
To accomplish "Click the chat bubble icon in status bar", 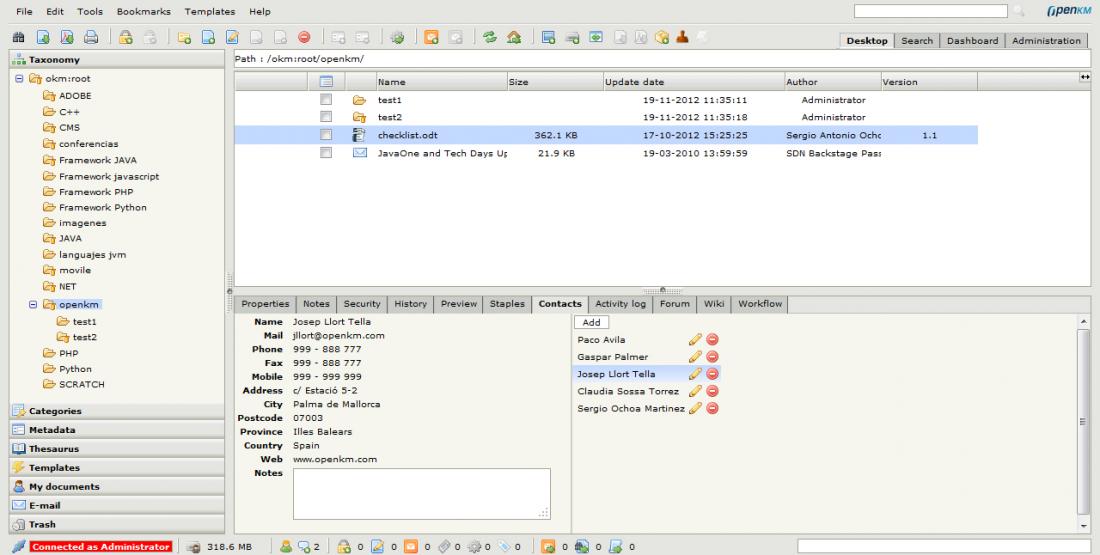I will click(304, 547).
